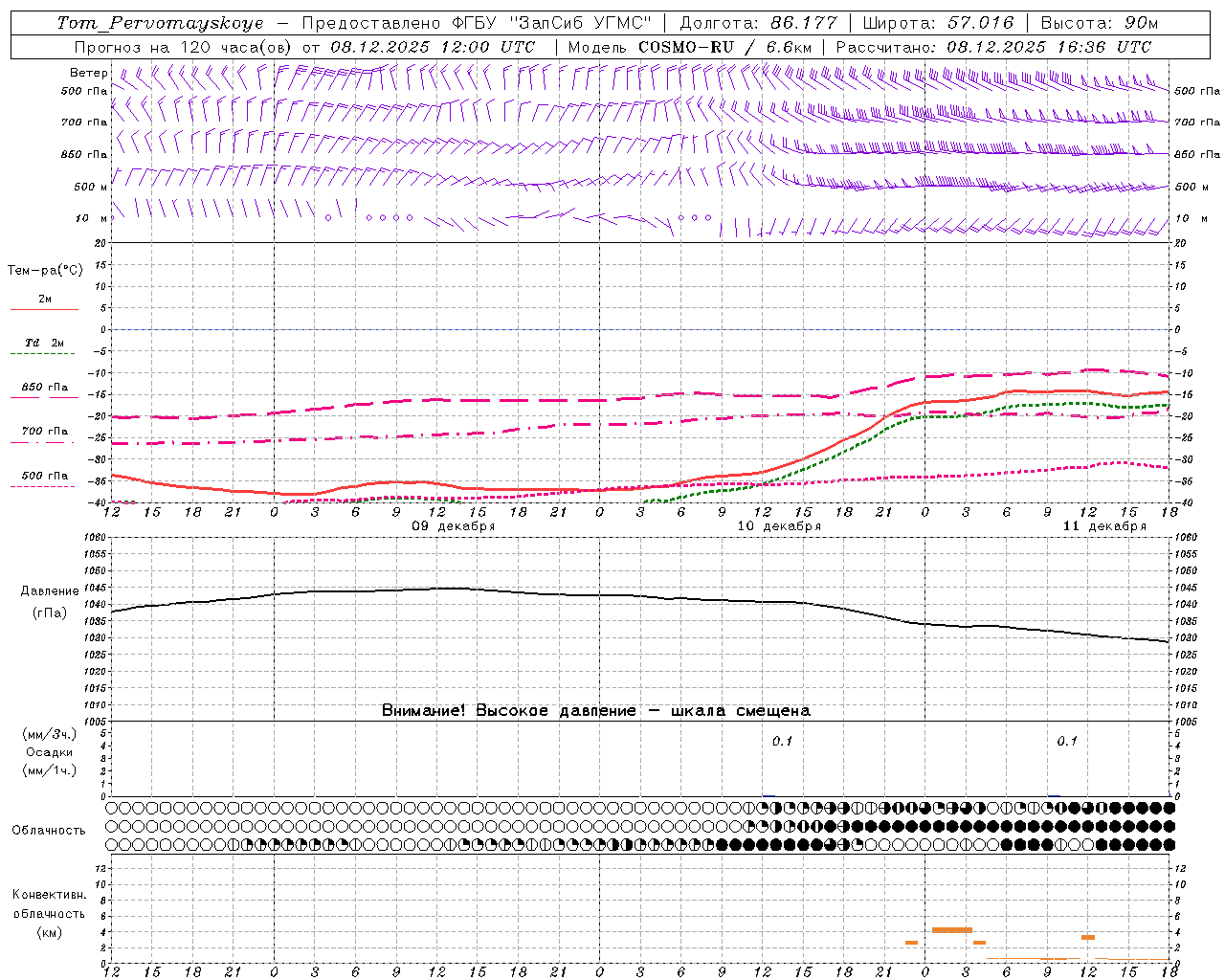Screen dimensions: 1225x980
Task: Click the (км) unit label
Action: [x=50, y=932]
